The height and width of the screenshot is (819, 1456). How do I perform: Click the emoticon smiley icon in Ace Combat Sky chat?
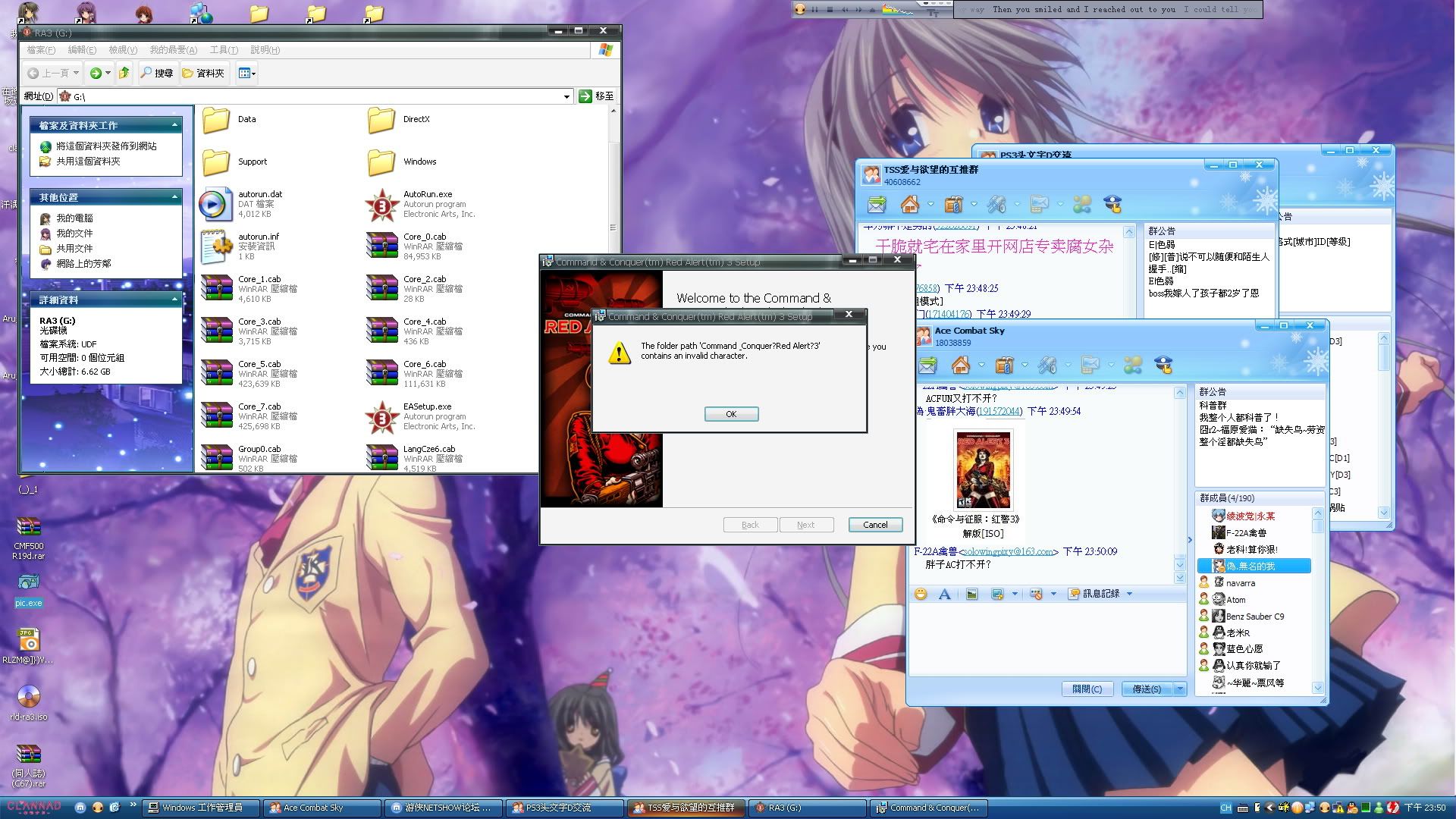pos(921,594)
